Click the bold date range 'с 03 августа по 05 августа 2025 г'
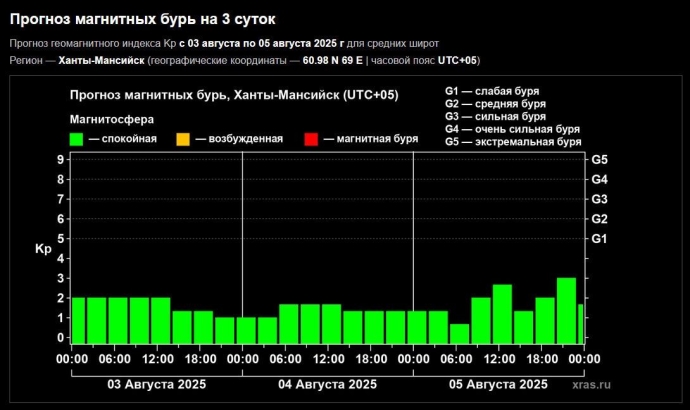The height and width of the screenshot is (410, 690). (261, 44)
